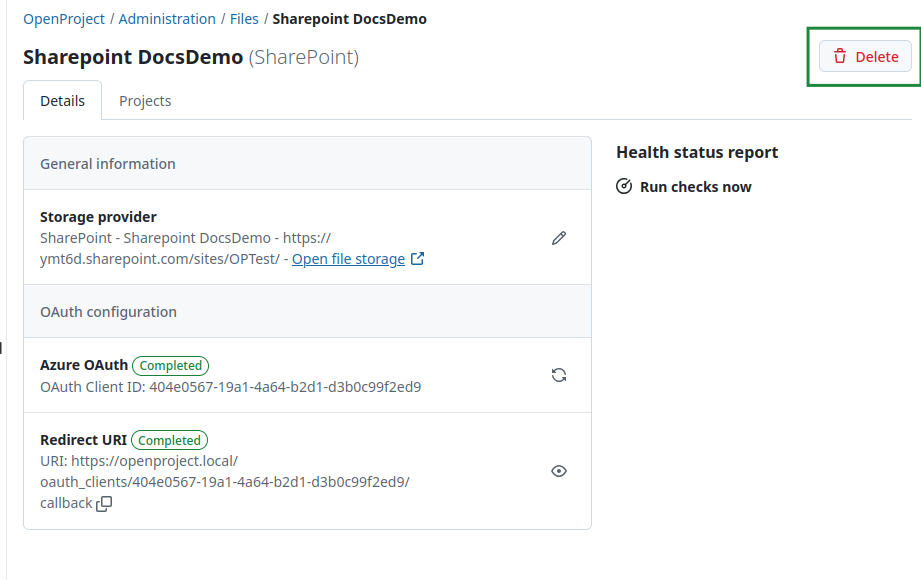Screen dimensions: 921x580
Task: Select the Details tab
Action: coord(62,100)
